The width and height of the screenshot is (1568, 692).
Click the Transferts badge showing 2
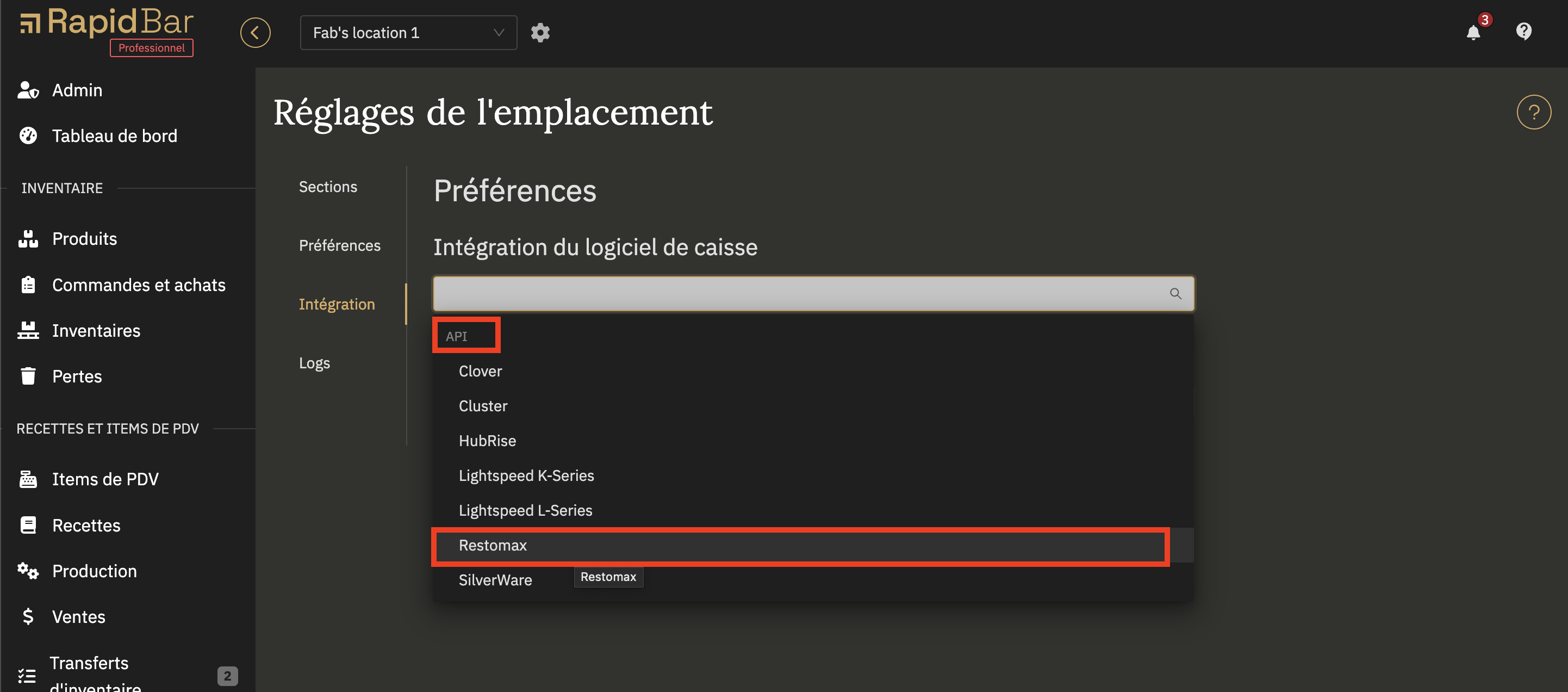tap(227, 676)
